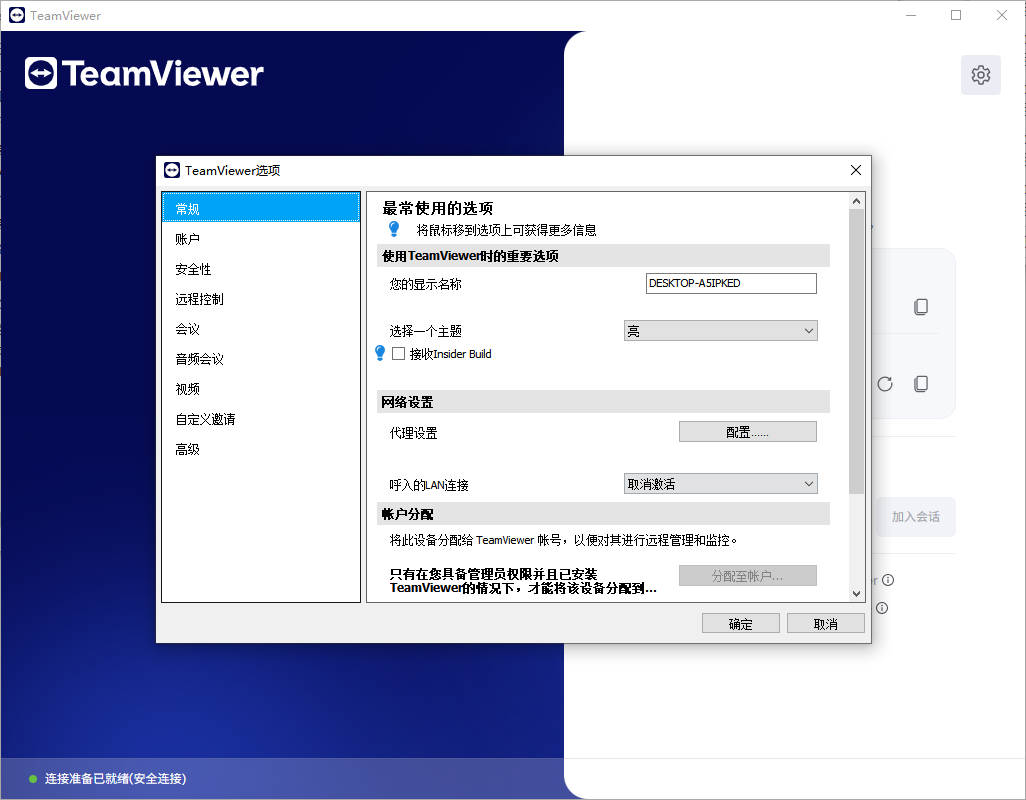Confirm options with the 确定 button
Image resolution: width=1026 pixels, height=800 pixels.
pos(741,623)
